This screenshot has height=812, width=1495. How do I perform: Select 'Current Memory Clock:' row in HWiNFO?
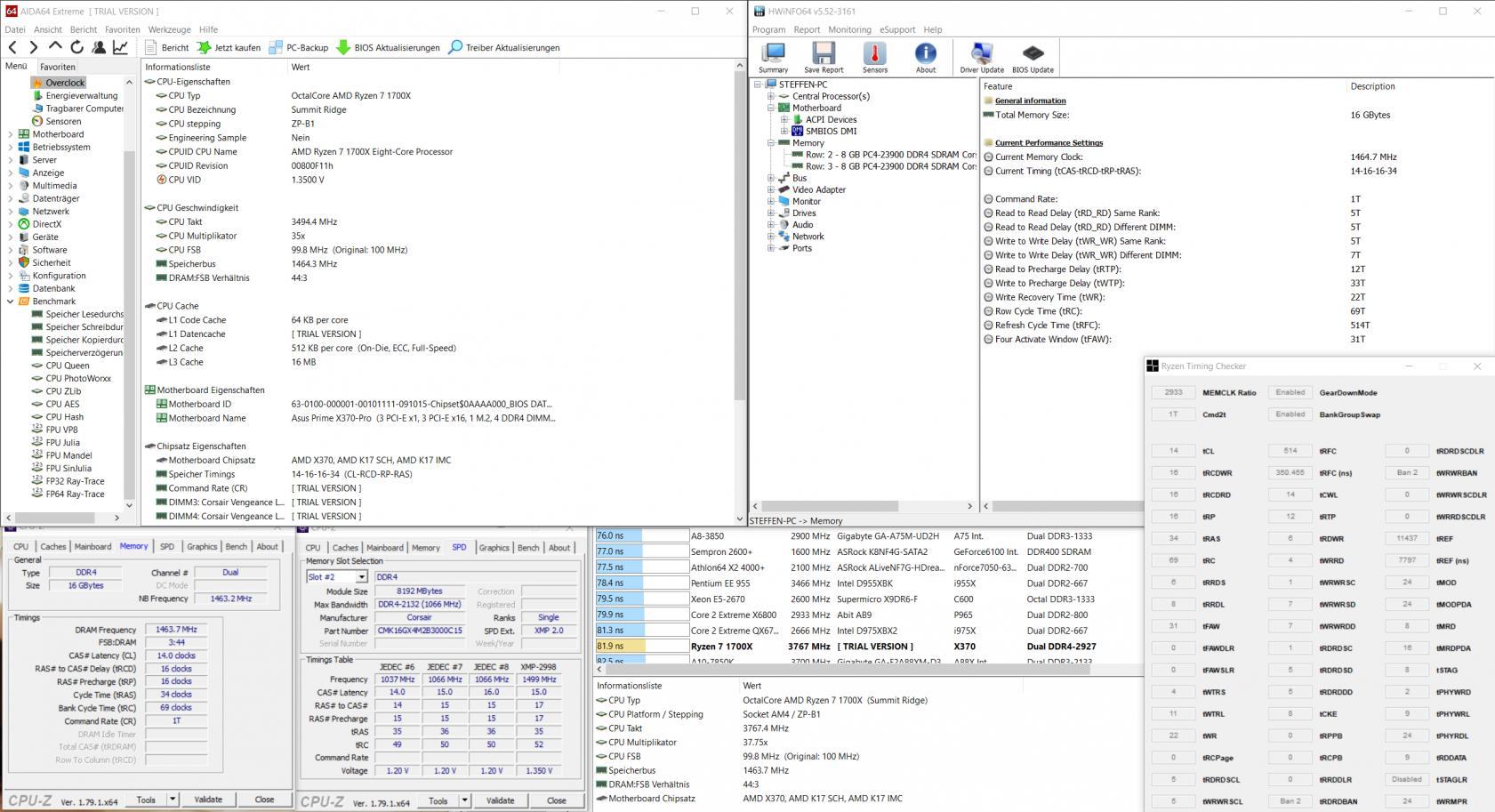pyautogui.click(x=1236, y=157)
